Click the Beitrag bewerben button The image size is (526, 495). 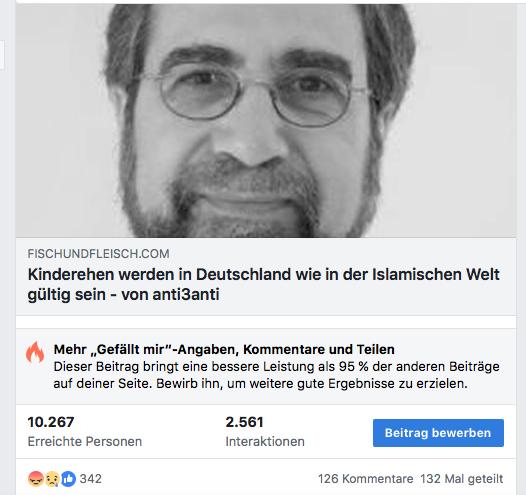(x=438, y=433)
